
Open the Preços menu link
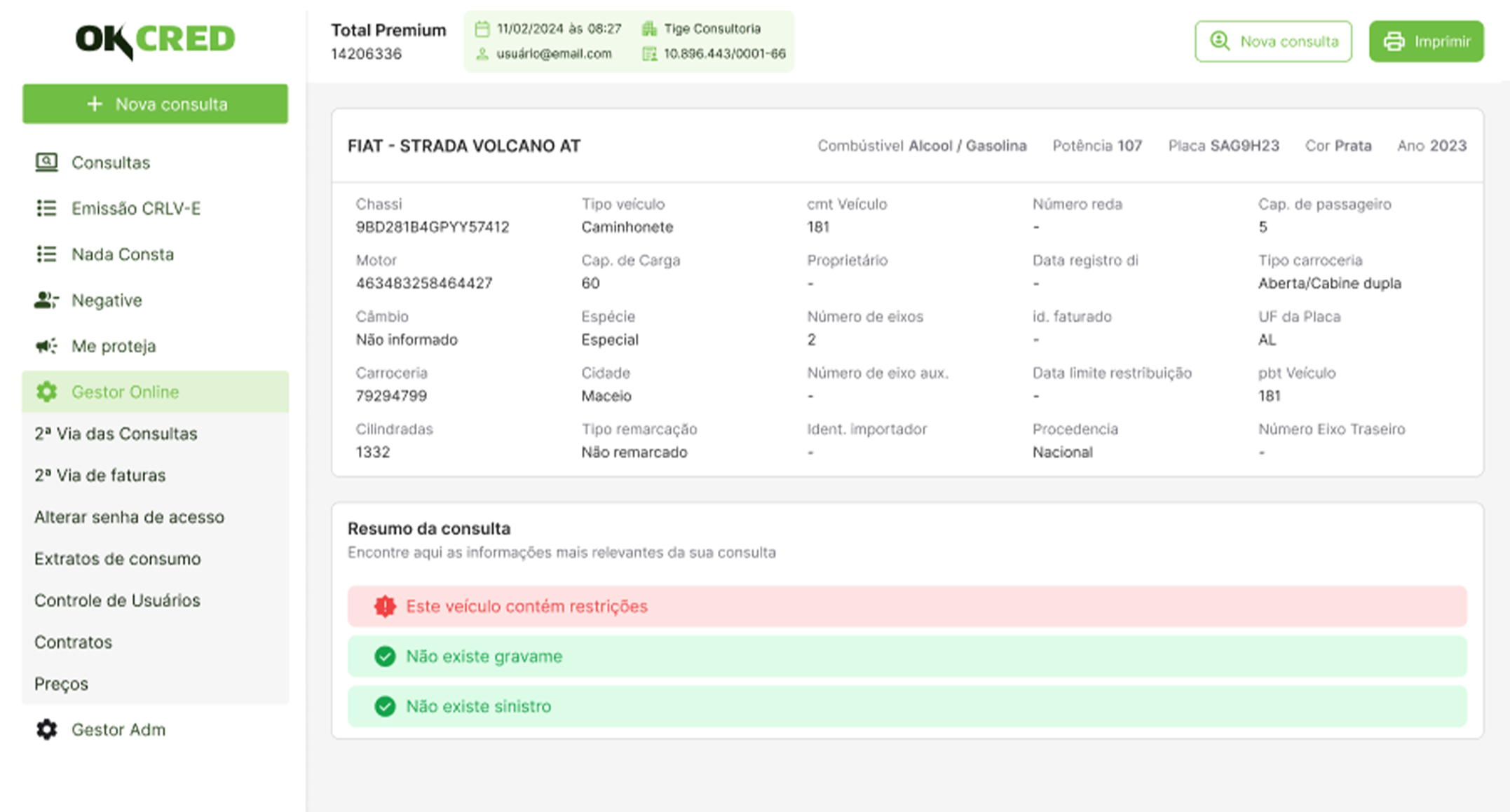coord(61,684)
